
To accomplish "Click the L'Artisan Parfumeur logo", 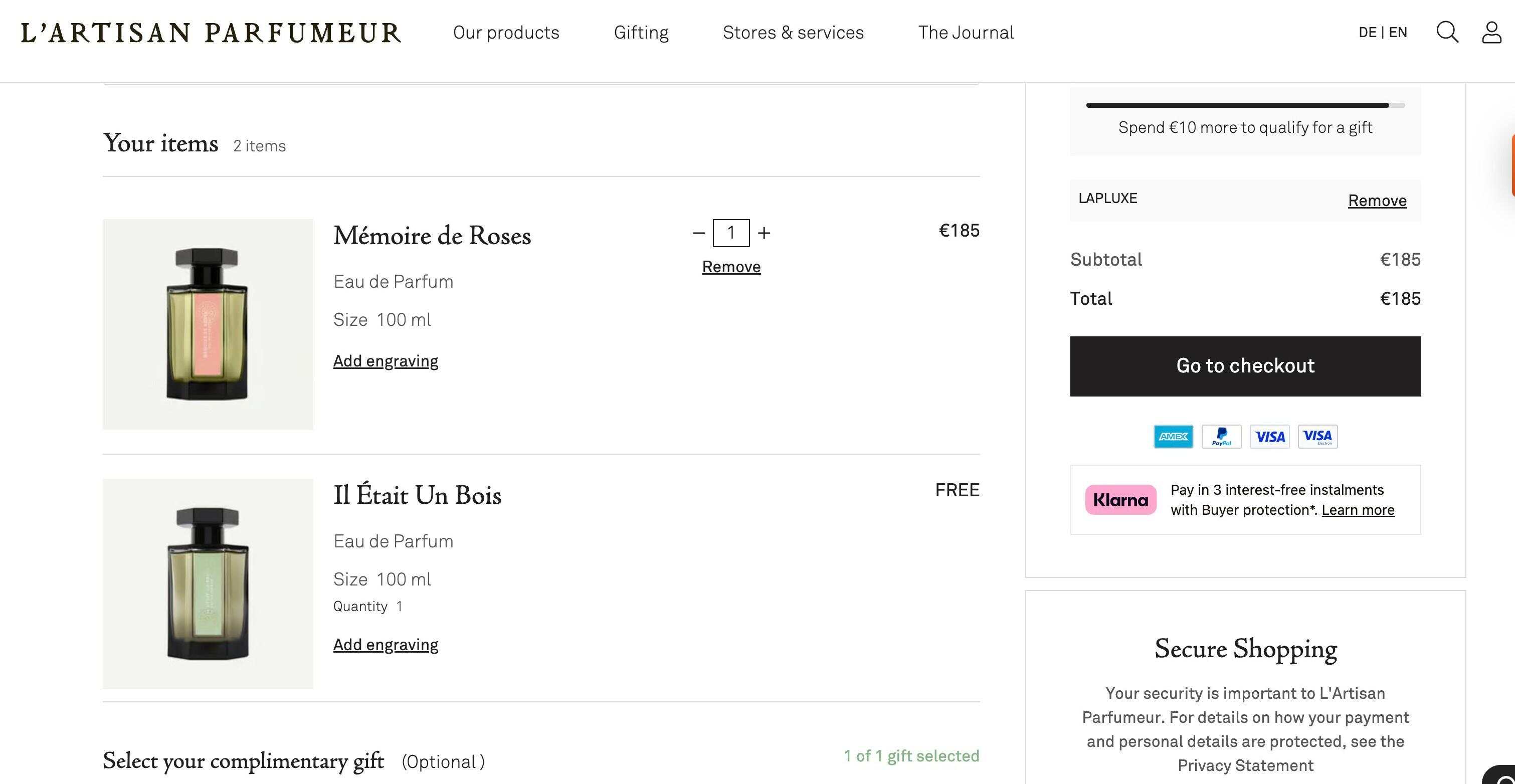I will [x=211, y=33].
